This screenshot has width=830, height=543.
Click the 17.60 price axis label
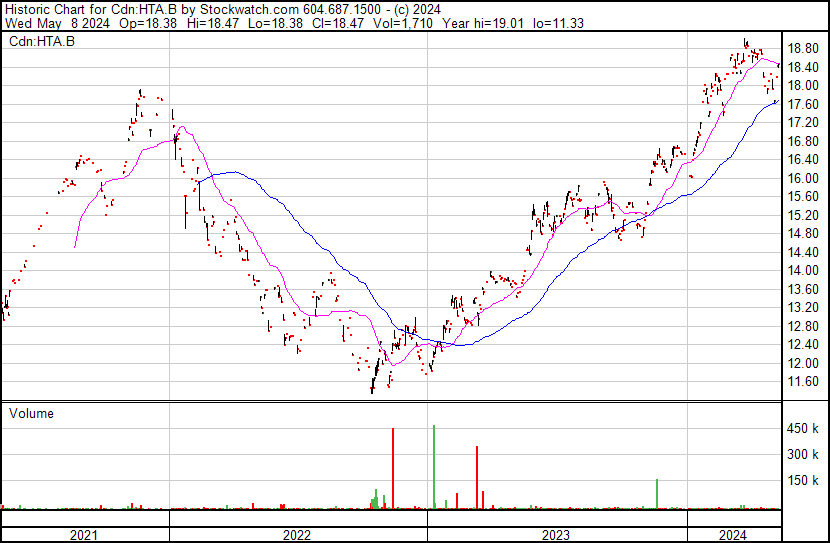pyautogui.click(x=803, y=104)
